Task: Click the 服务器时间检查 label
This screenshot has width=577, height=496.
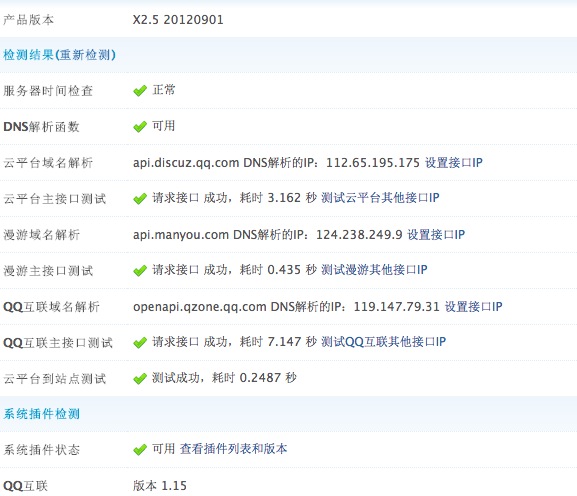Action: (x=48, y=91)
